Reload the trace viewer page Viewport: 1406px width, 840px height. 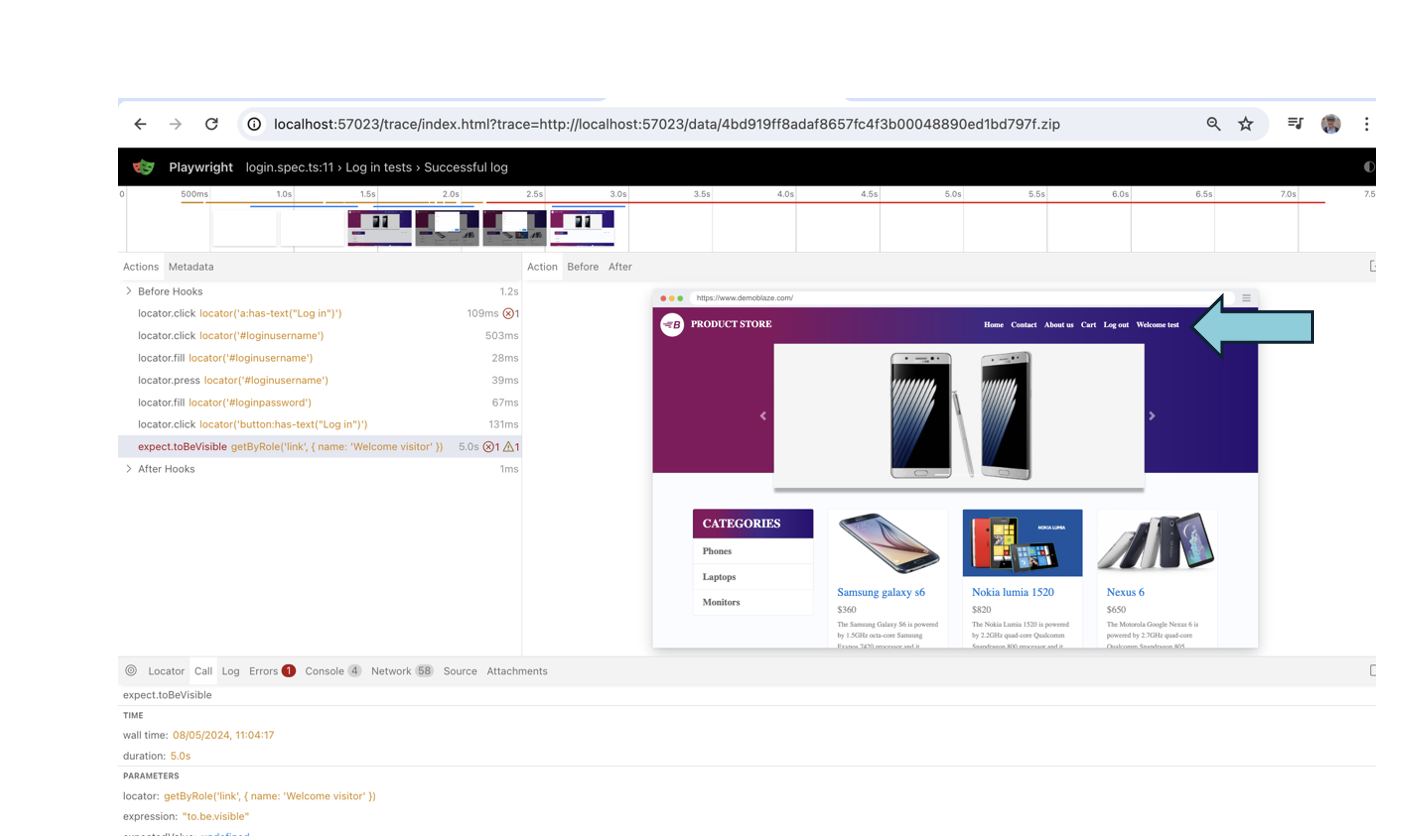pos(211,124)
